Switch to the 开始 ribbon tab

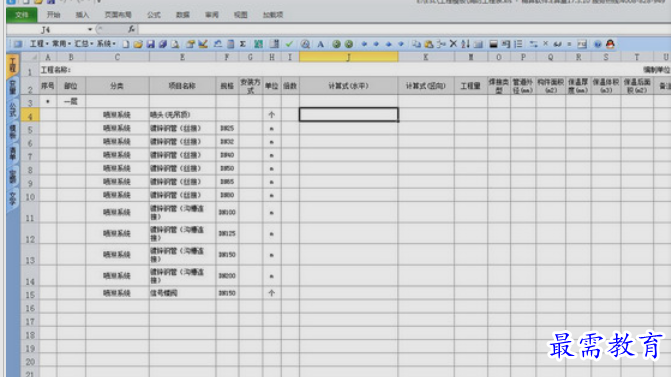(53, 15)
